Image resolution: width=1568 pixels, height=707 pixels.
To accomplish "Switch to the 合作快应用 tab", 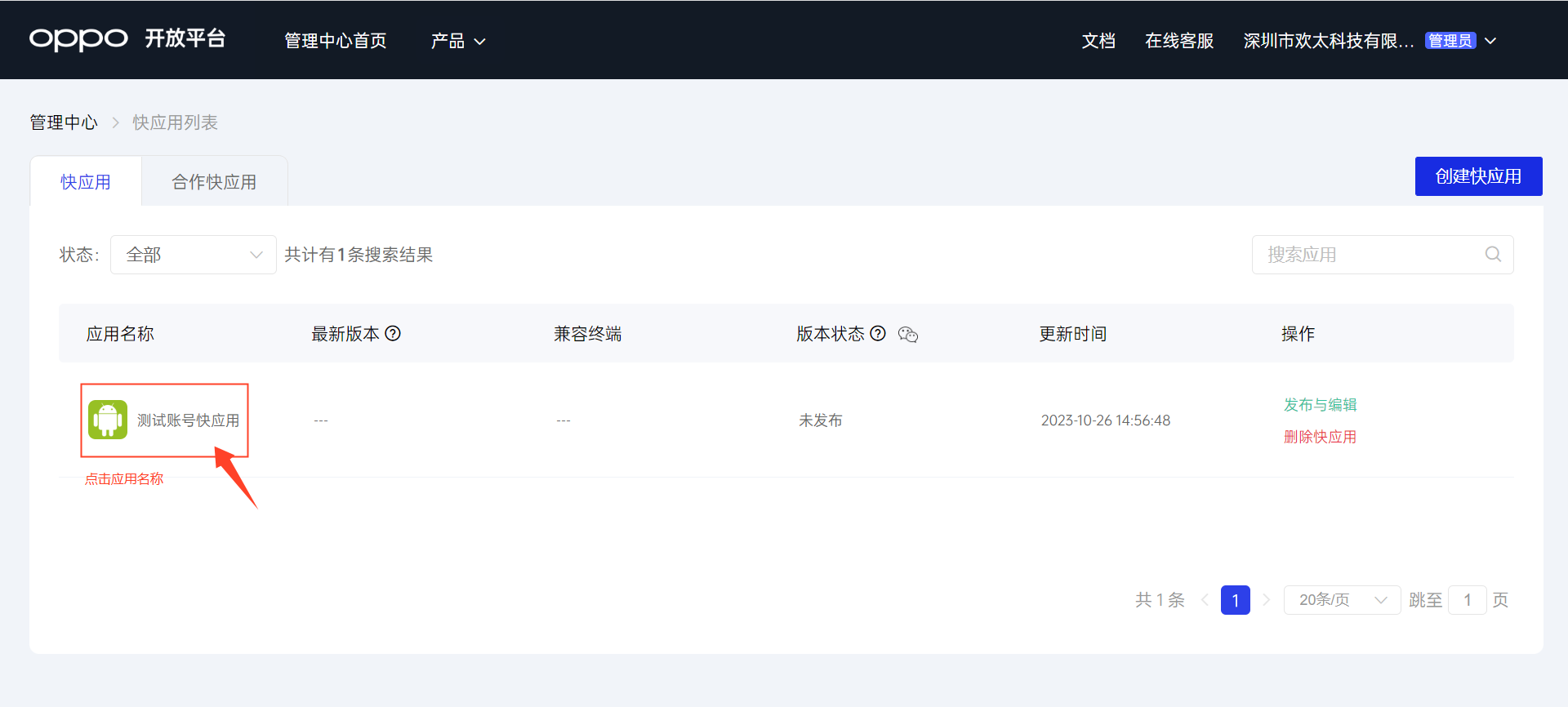I will tap(214, 182).
